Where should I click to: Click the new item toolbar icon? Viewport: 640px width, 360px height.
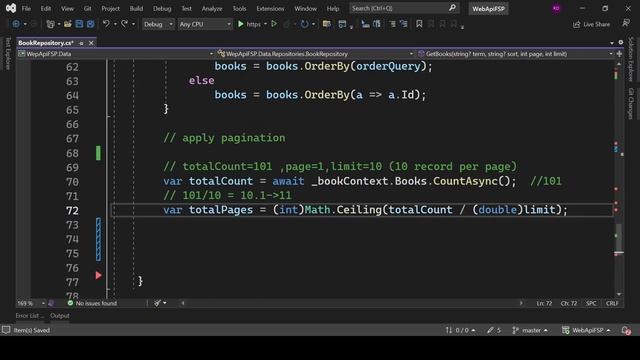50,24
